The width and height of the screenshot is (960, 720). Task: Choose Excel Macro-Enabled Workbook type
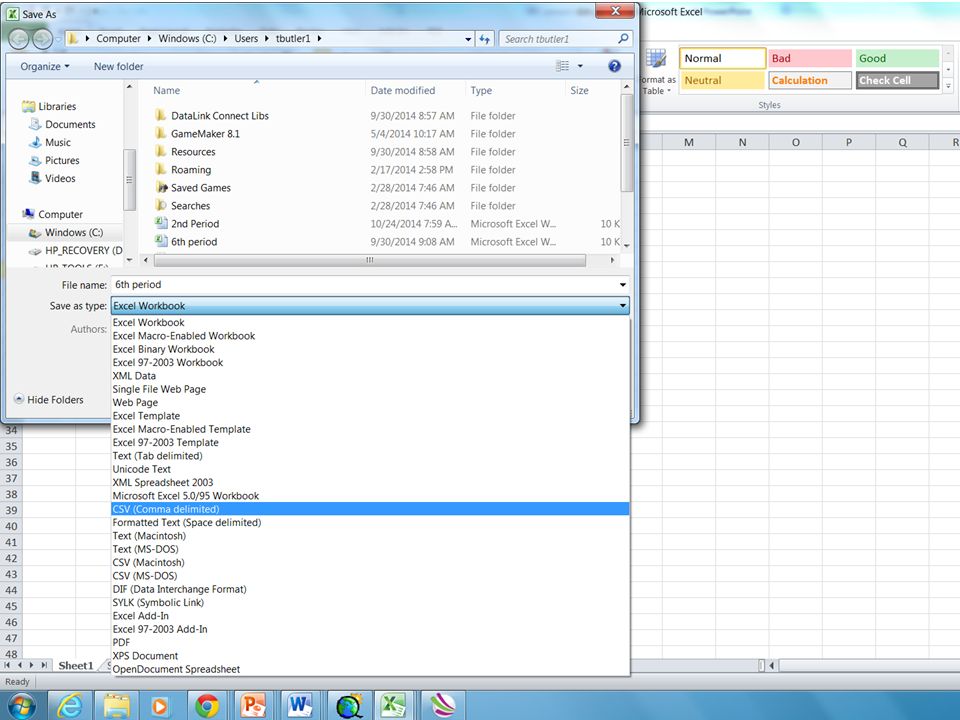click(370, 336)
